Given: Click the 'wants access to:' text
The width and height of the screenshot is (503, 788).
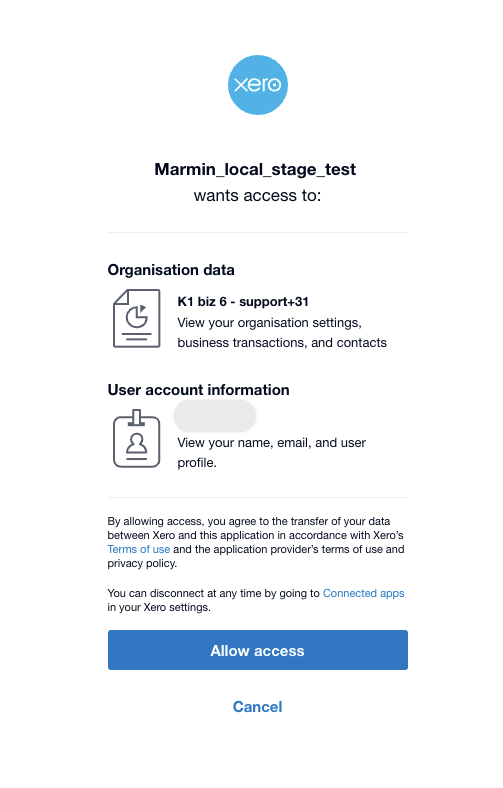Looking at the screenshot, I should point(257,195).
